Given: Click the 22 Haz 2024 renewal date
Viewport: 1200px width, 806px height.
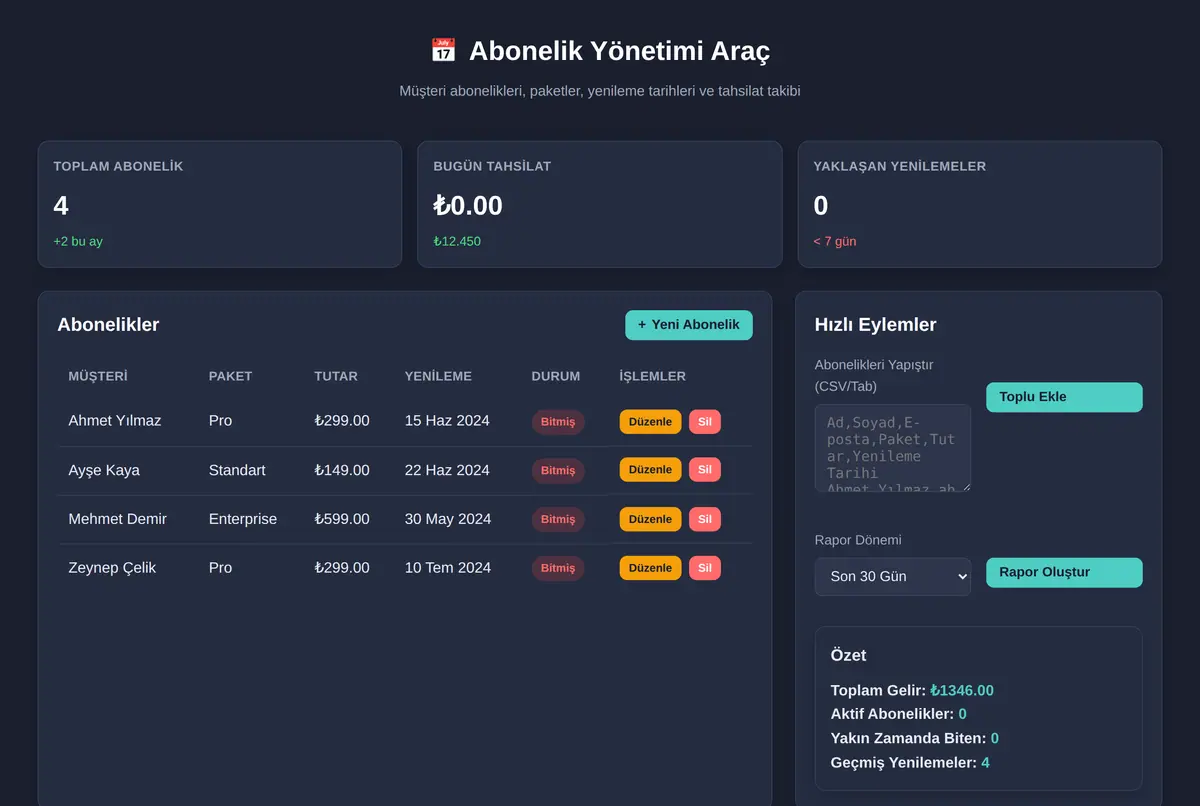Looking at the screenshot, I should click(447, 470).
